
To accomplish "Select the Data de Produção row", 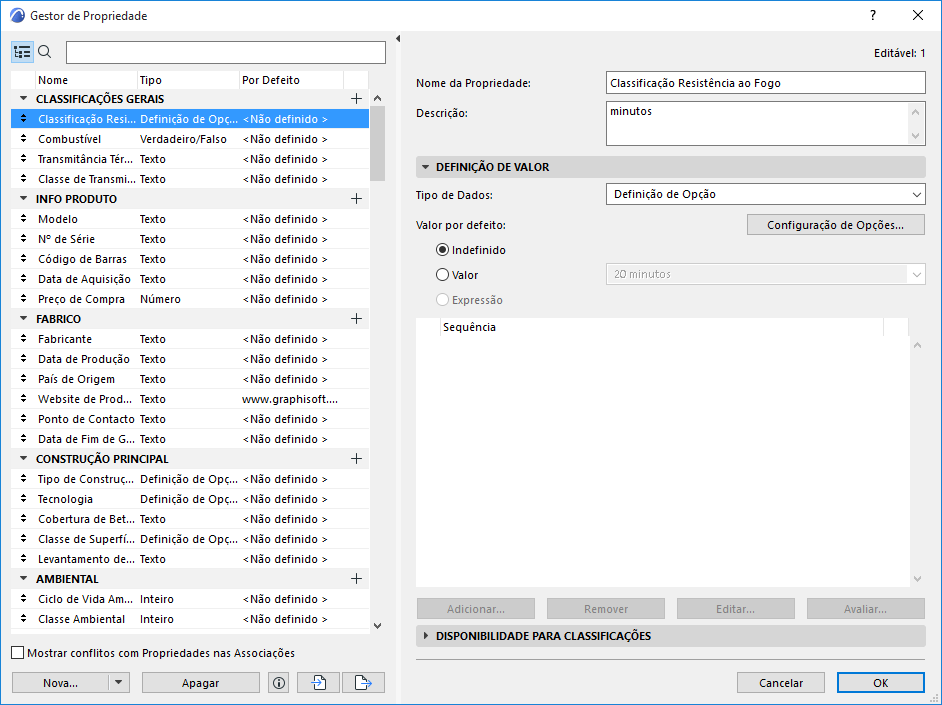I will pos(190,359).
